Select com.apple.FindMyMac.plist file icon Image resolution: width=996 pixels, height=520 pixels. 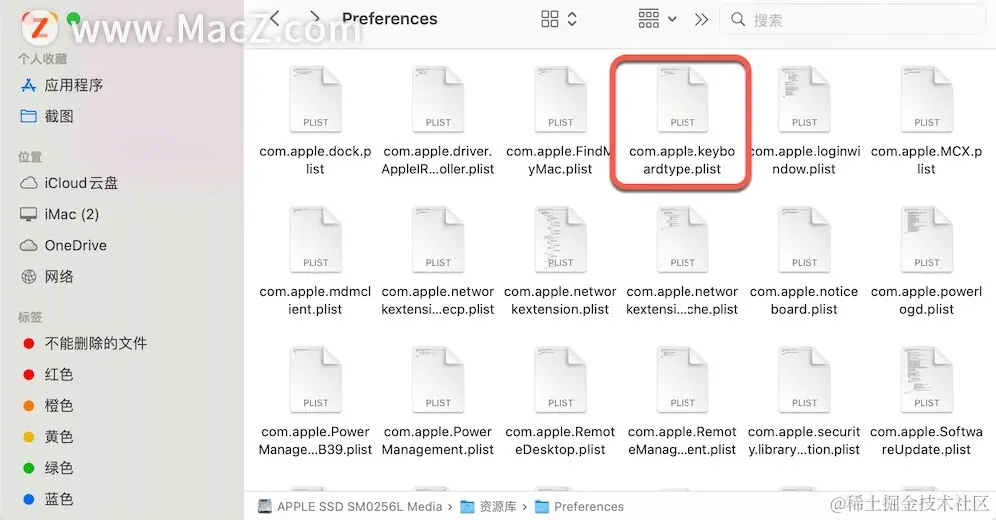[x=560, y=99]
